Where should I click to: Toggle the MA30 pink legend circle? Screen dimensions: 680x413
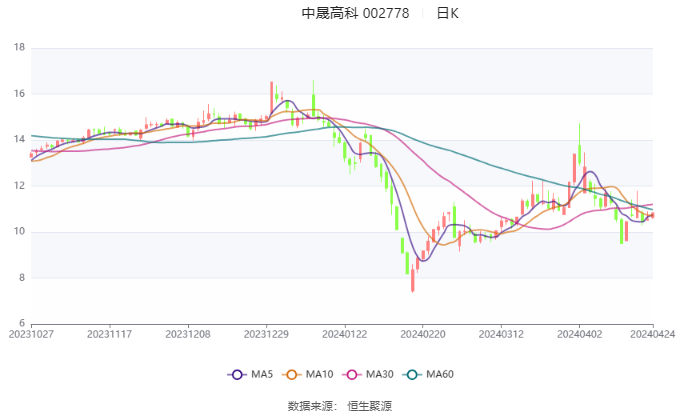352,374
